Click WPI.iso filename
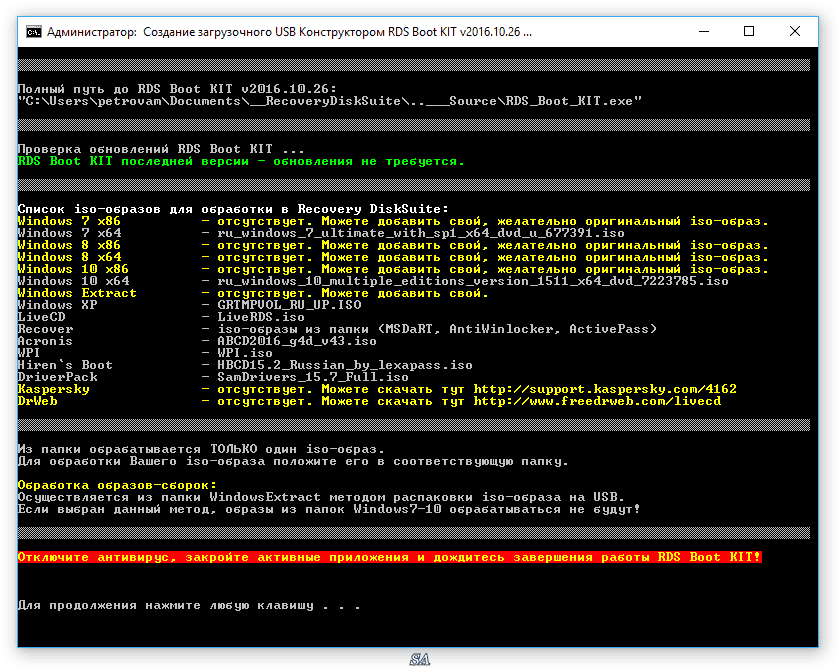This screenshot has height=670, width=840. (x=245, y=353)
